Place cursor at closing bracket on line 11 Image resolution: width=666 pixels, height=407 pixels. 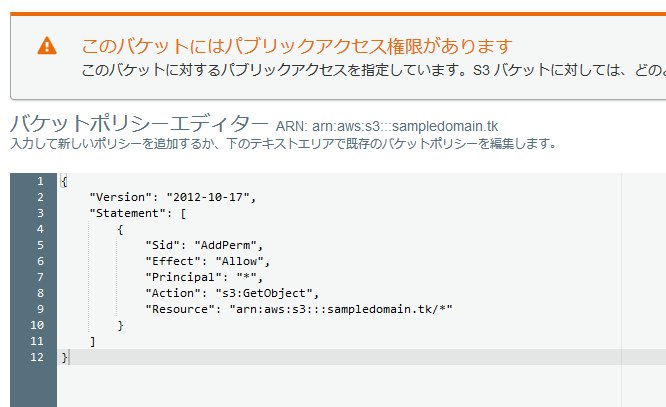pos(92,341)
